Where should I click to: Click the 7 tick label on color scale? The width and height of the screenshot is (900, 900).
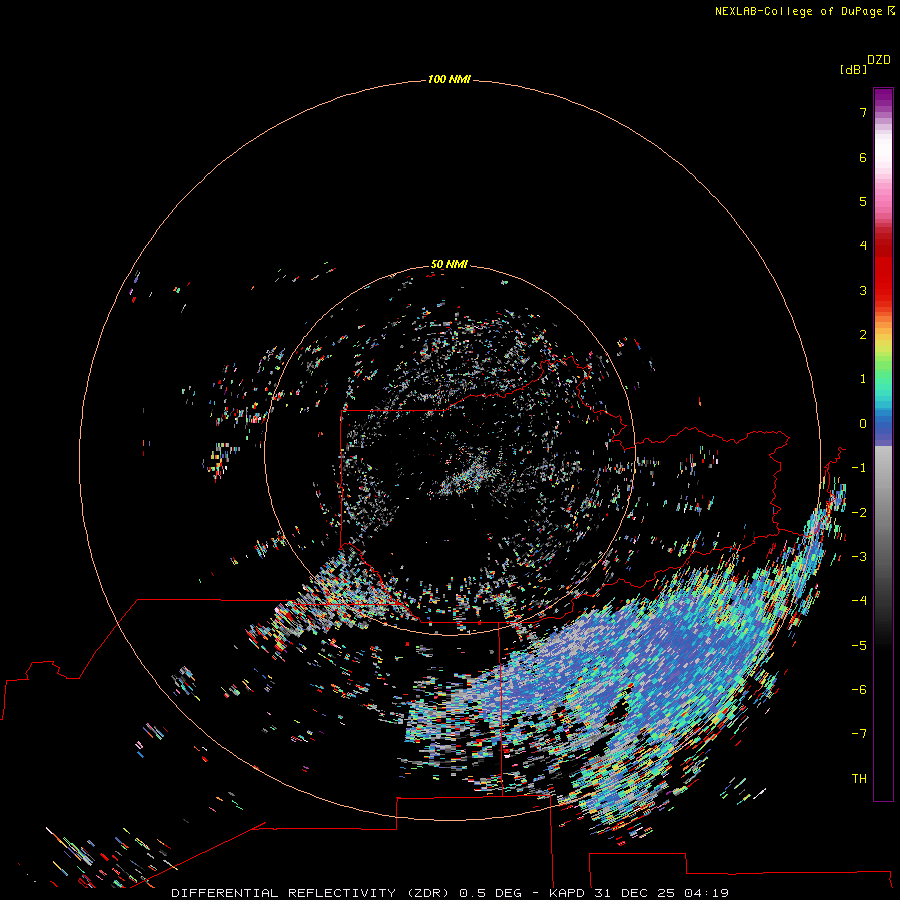863,112
